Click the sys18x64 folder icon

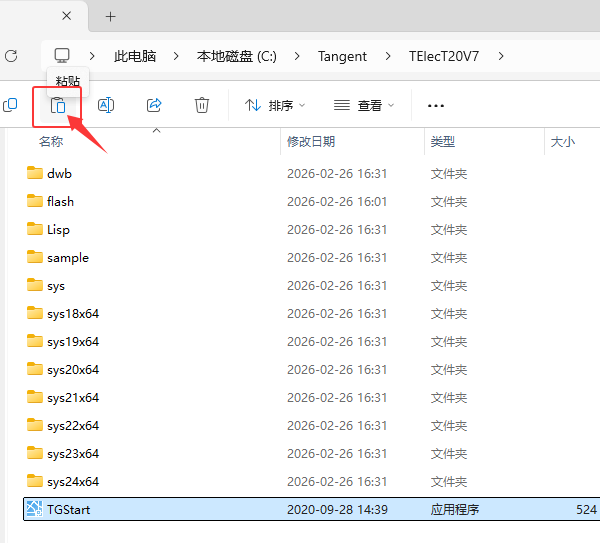pyautogui.click(x=35, y=313)
